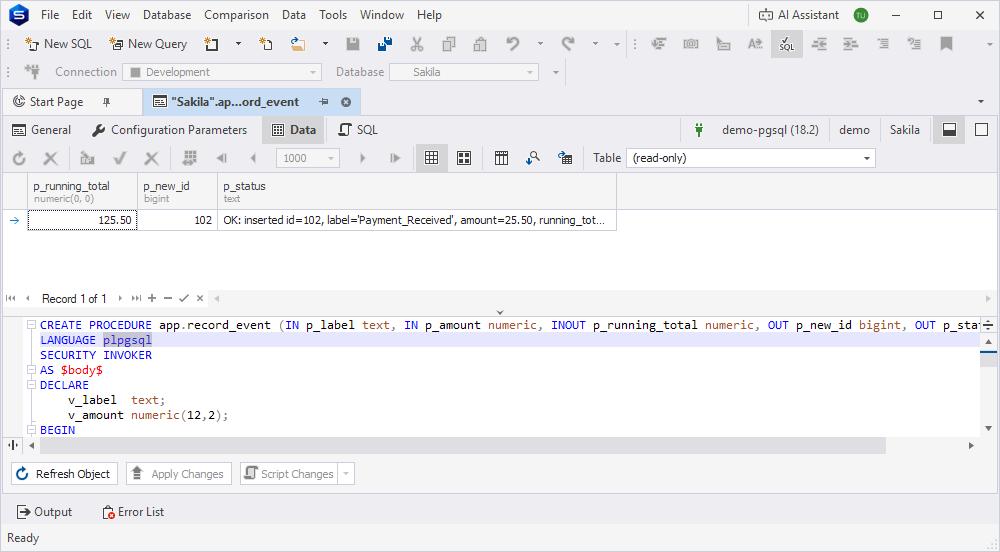Toggle the split view layout button
The width and height of the screenshot is (1000, 552).
click(949, 130)
